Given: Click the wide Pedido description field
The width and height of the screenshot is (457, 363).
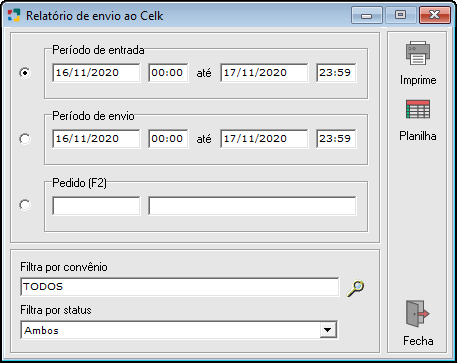Looking at the screenshot, I should [252, 206].
